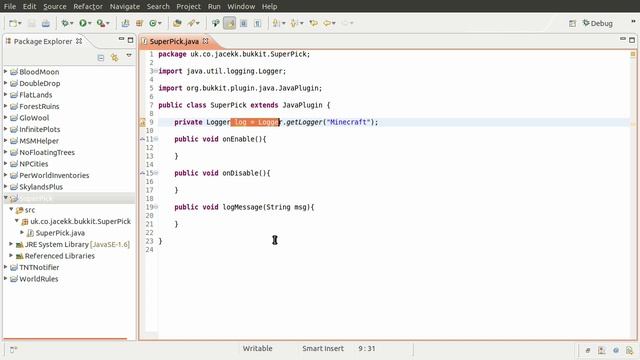Click the yellow overview ruler marker at top right

(x=633, y=54)
